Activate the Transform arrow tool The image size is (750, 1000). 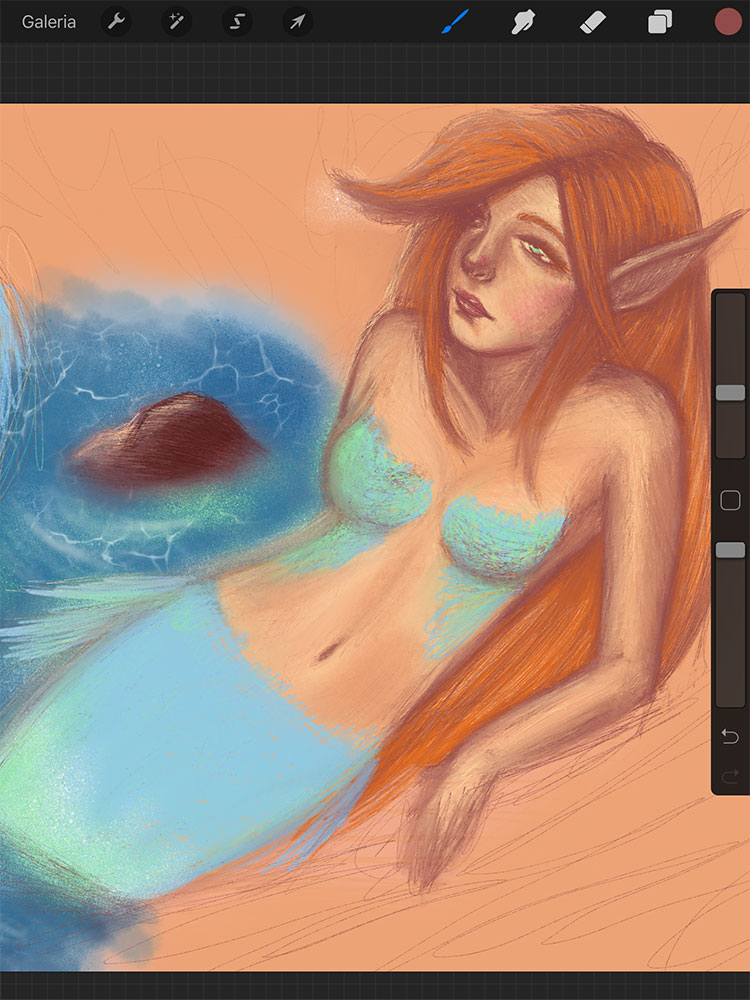pyautogui.click(x=297, y=22)
